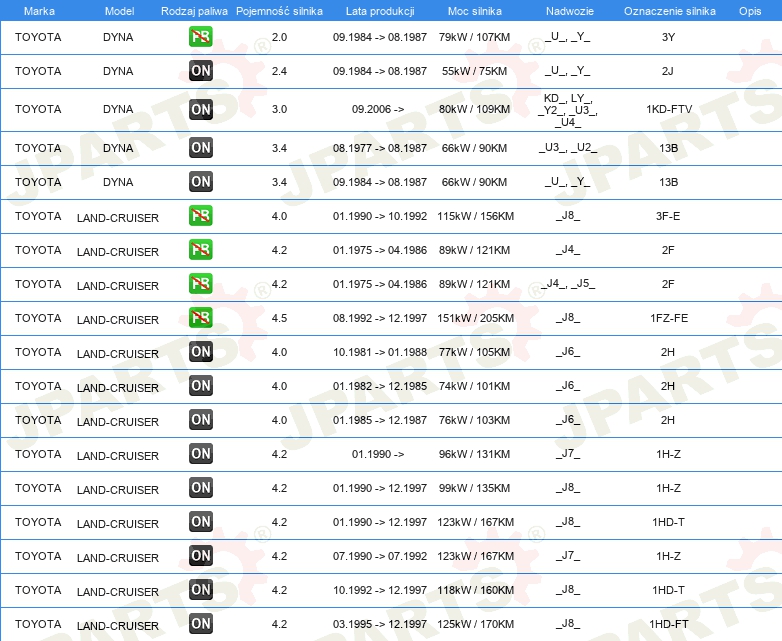Click the Pojemność silnika column header

[x=279, y=11]
